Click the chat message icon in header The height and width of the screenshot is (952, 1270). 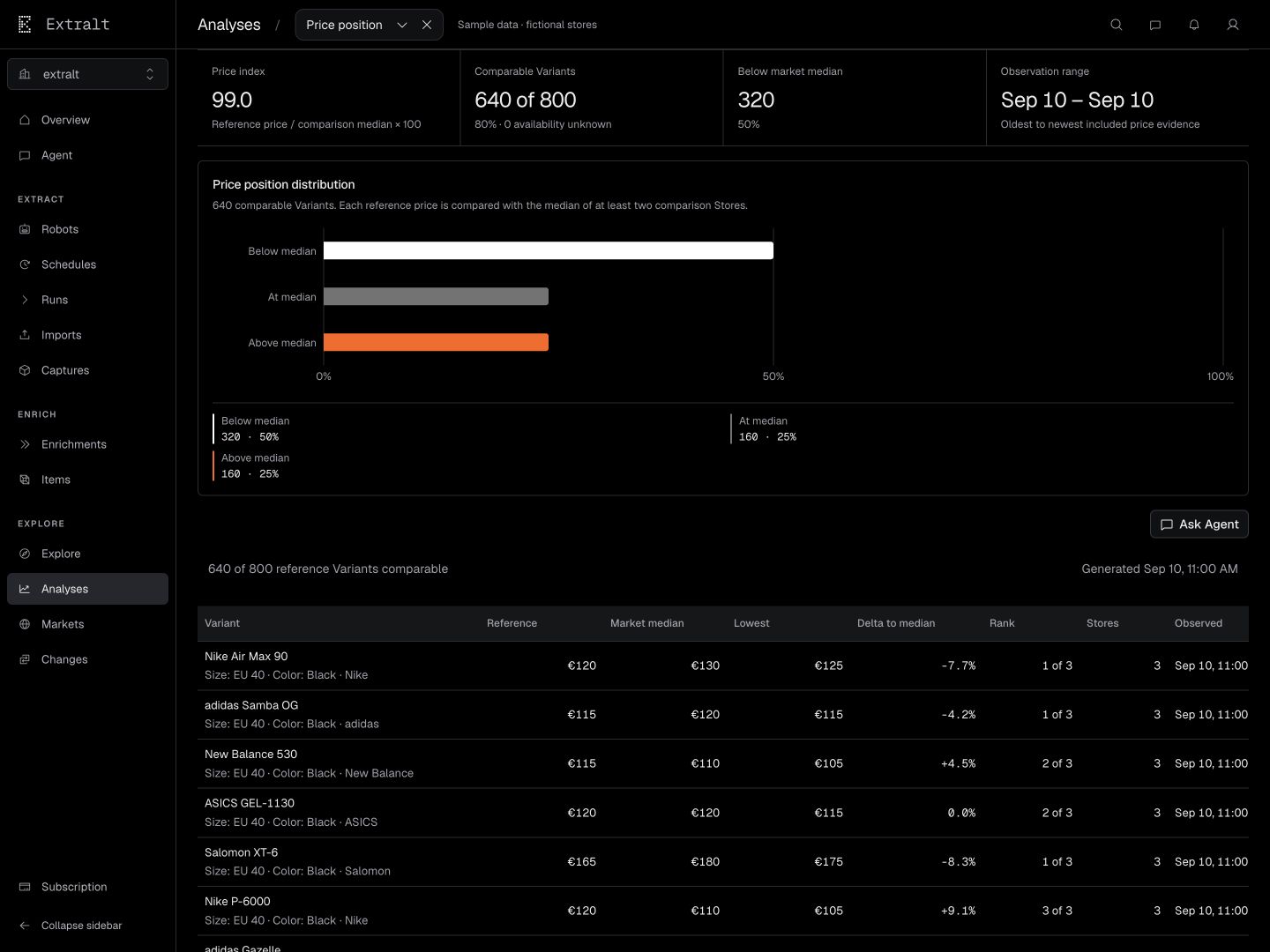(x=1155, y=25)
